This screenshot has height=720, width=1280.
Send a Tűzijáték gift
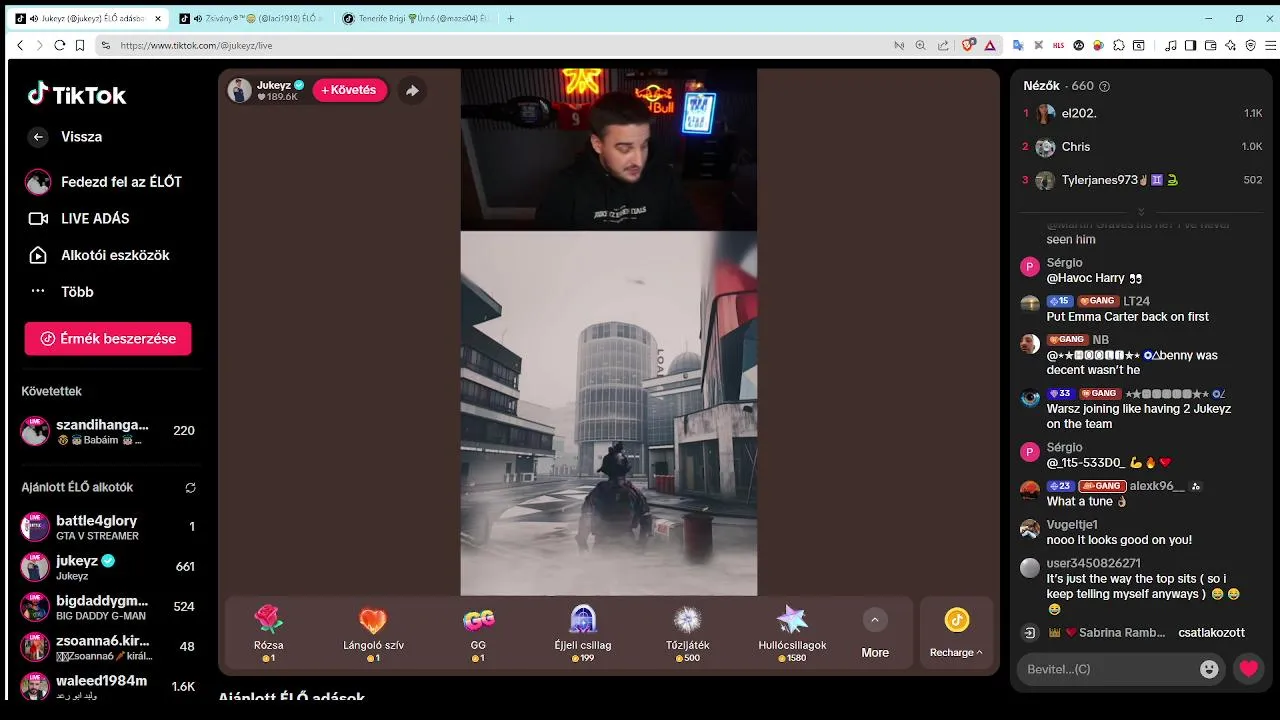click(x=688, y=633)
